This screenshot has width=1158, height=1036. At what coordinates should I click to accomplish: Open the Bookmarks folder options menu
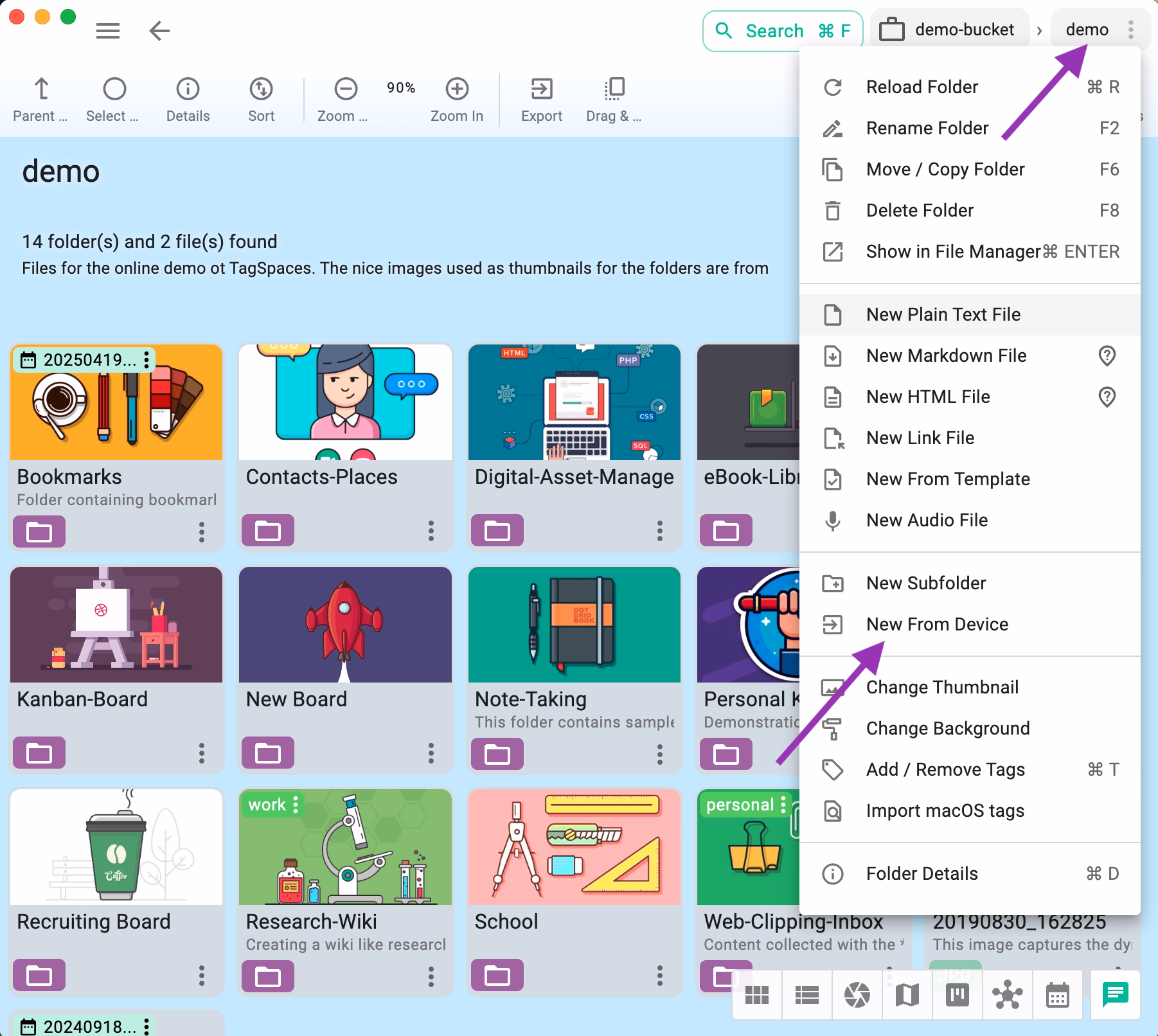202,531
